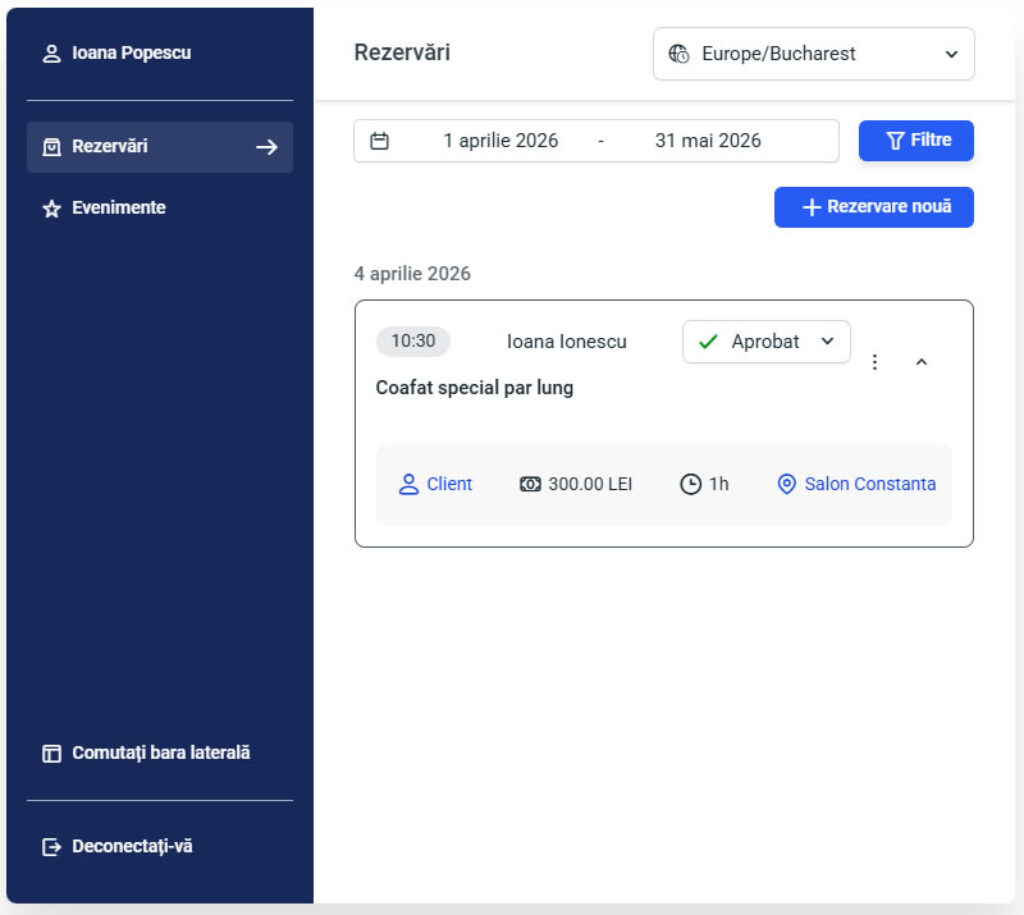The image size is (1024, 915).
Task: Open the Salon Constanta location link
Action: 870,485
